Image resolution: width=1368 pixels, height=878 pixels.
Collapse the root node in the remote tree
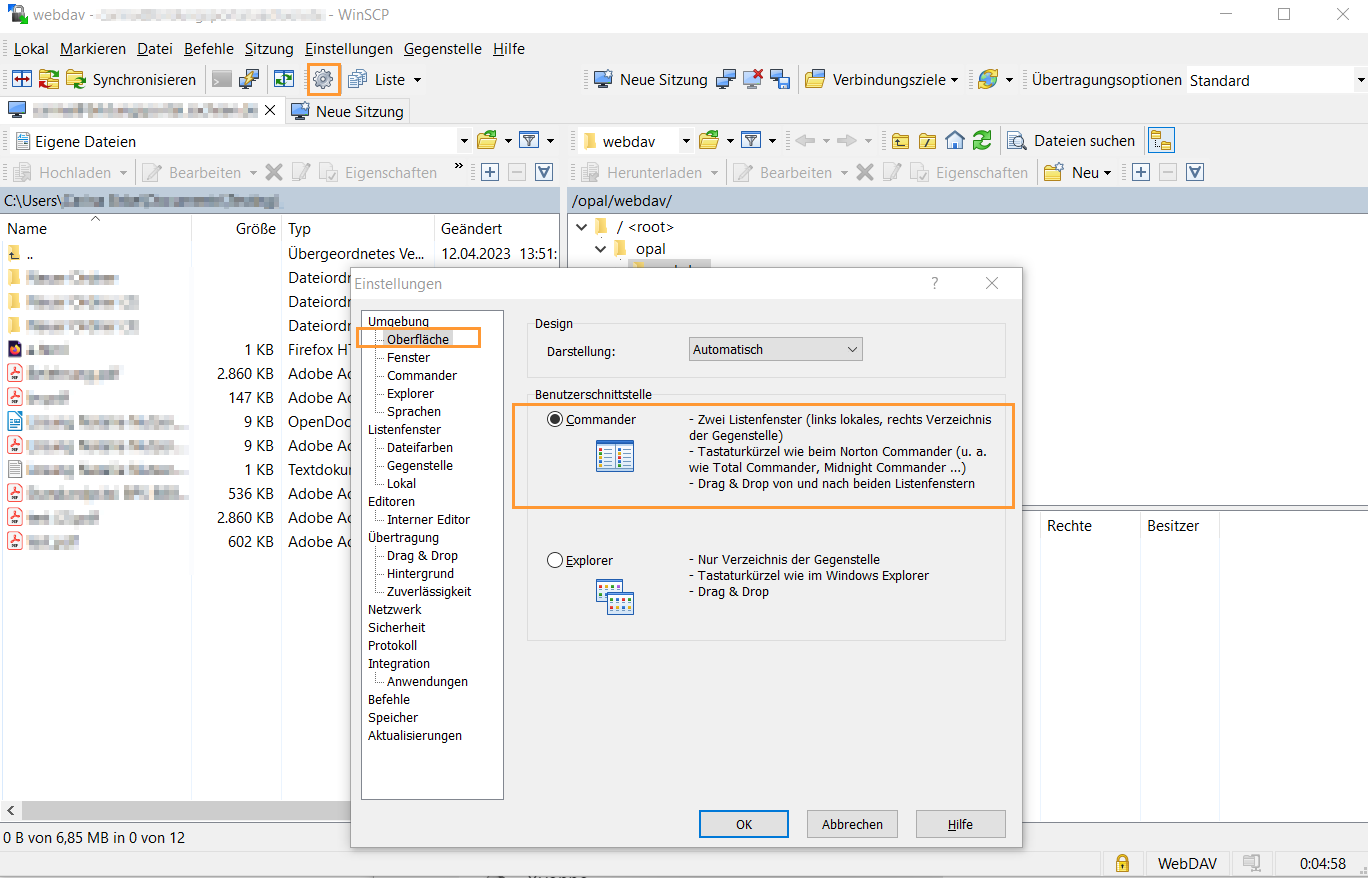pos(581,226)
